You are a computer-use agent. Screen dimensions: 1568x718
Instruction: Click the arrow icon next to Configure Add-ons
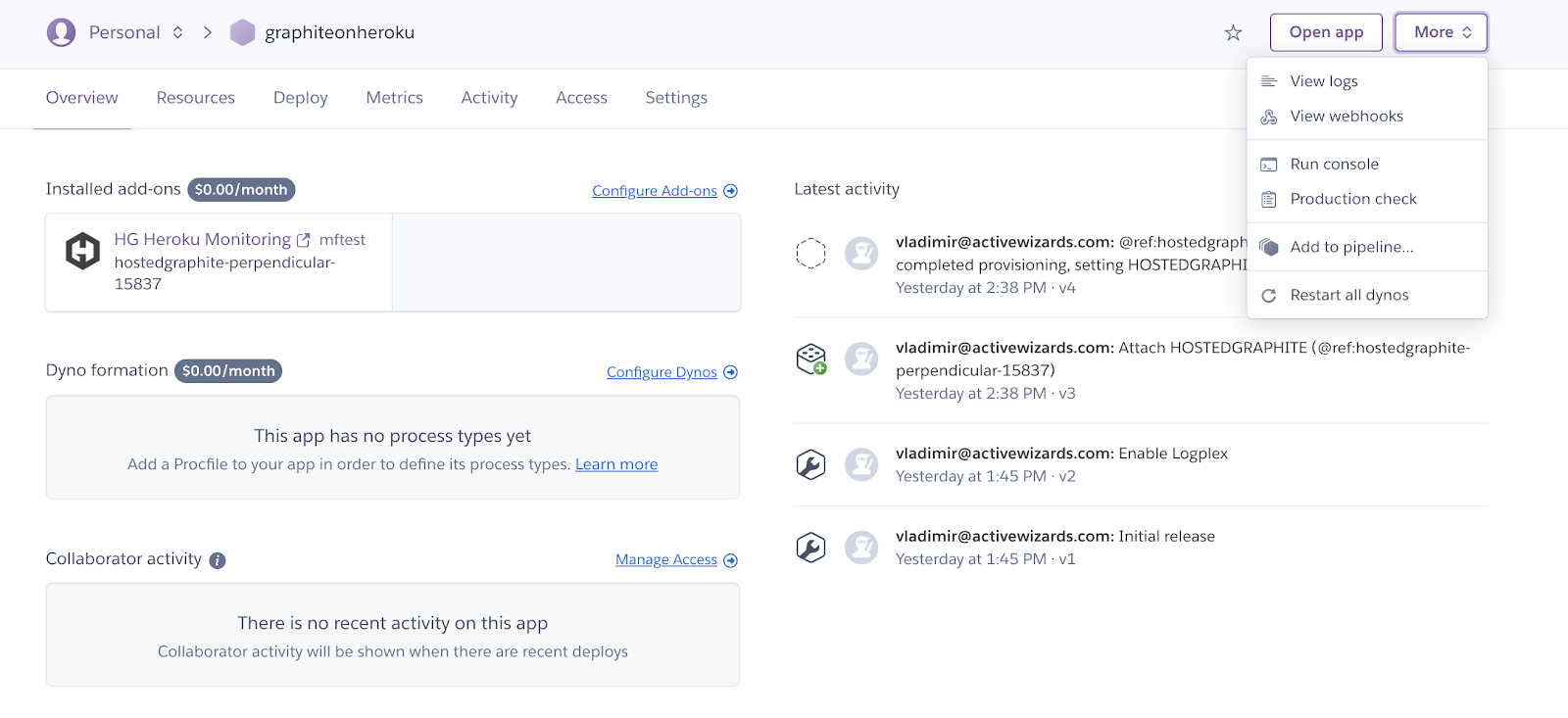730,191
